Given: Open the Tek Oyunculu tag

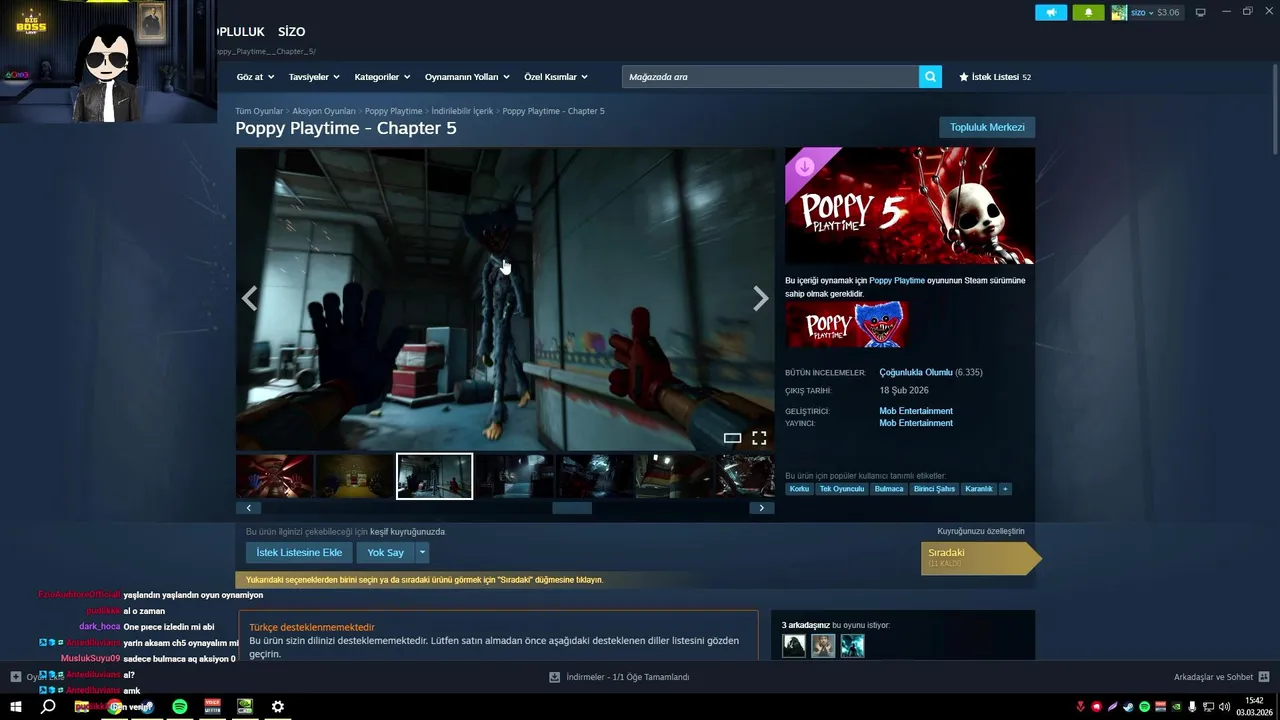Looking at the screenshot, I should 842,489.
